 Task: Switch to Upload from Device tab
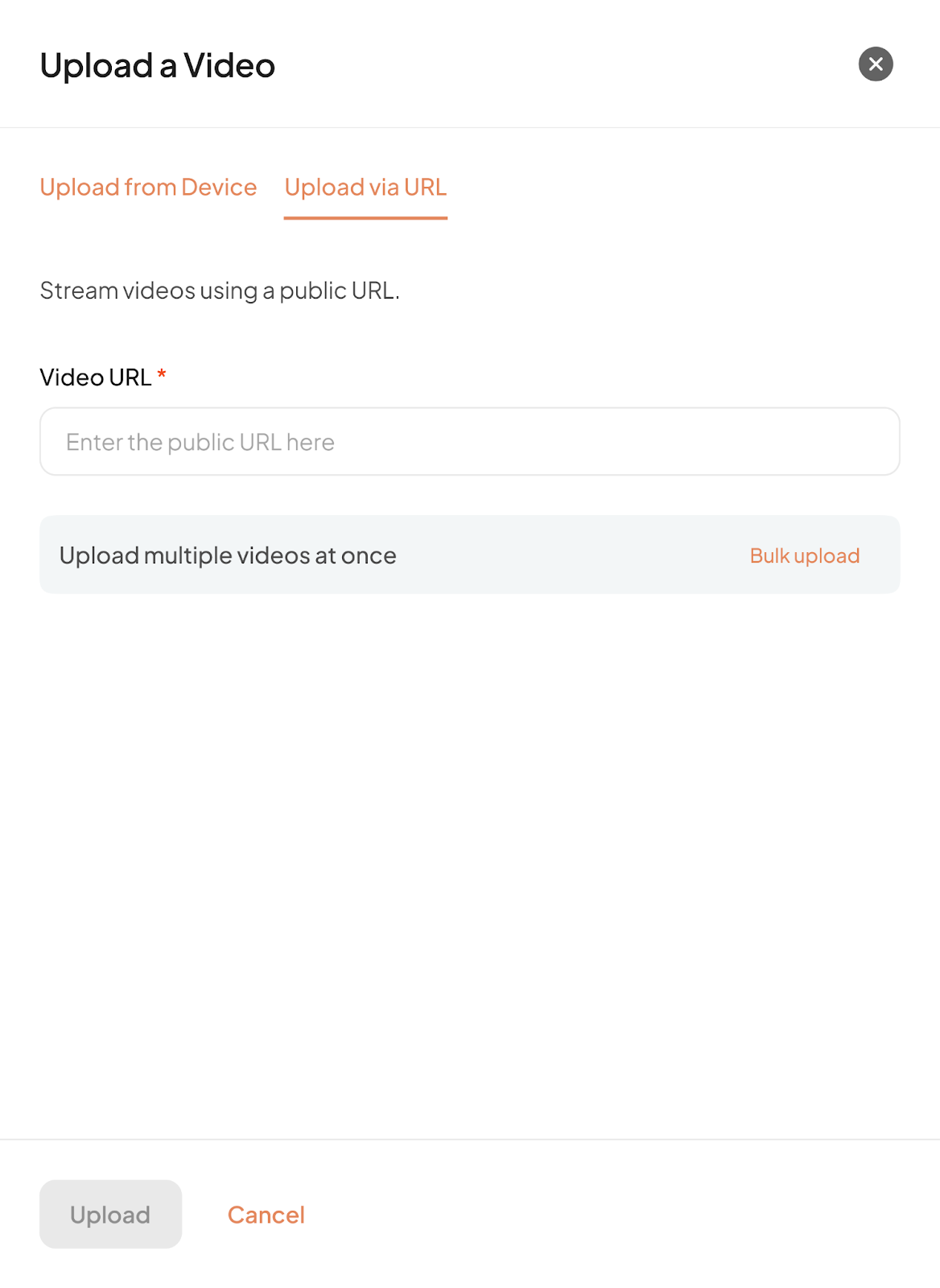[x=148, y=187]
